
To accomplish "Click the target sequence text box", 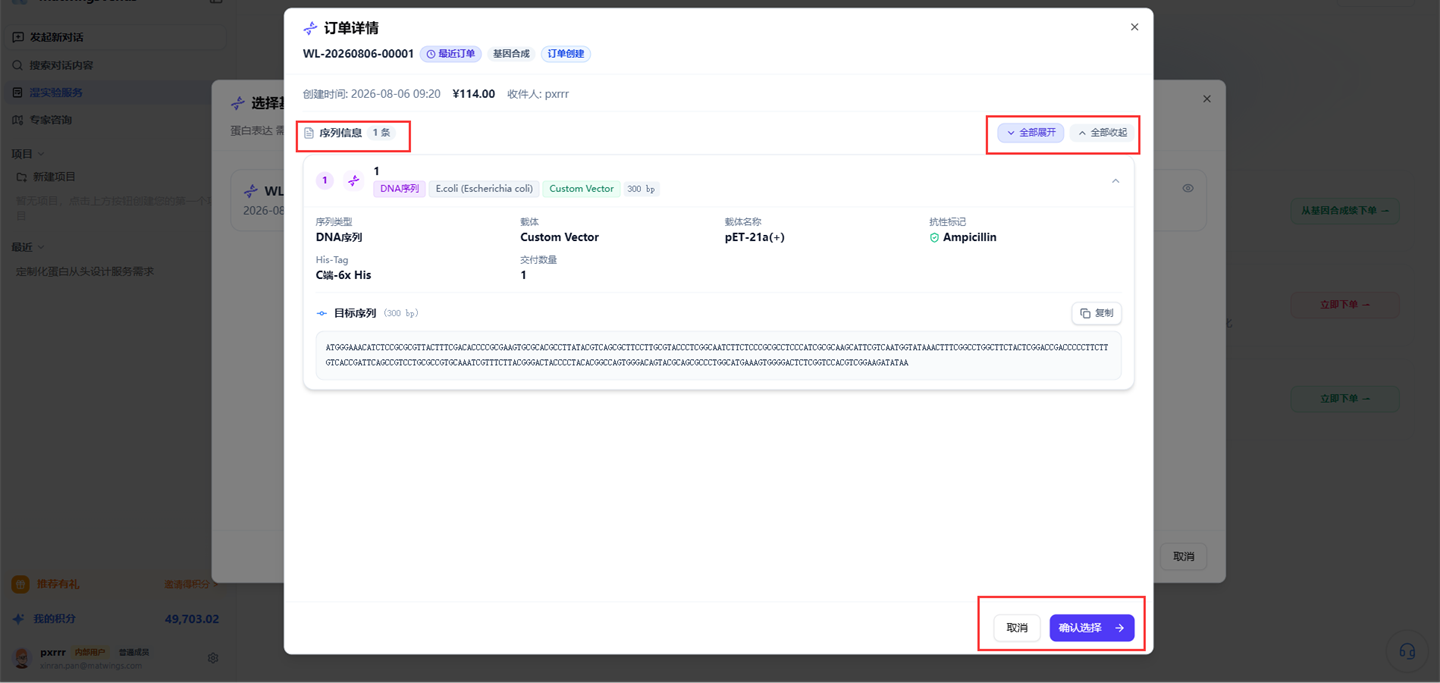I will [718, 356].
